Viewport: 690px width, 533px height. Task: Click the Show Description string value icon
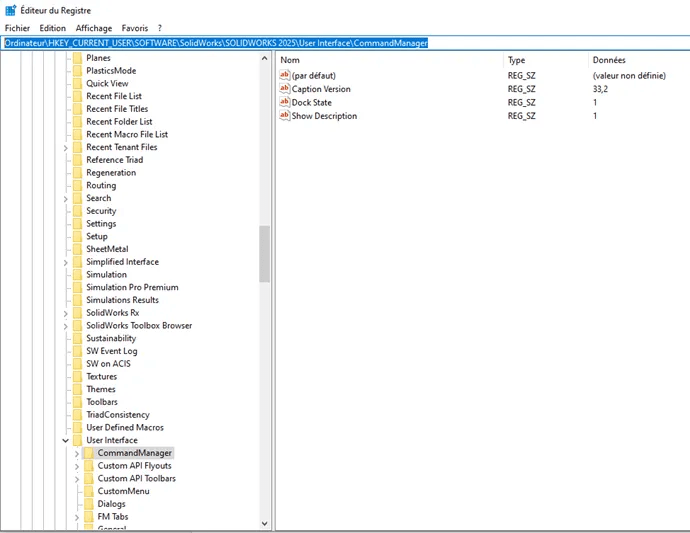click(x=284, y=116)
